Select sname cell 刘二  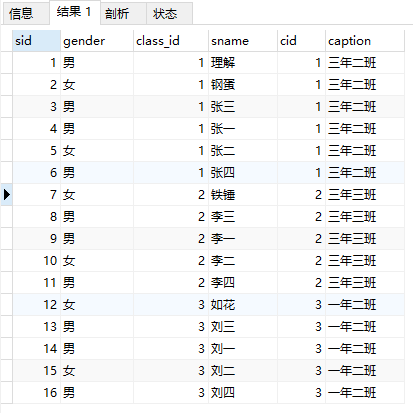point(243,370)
